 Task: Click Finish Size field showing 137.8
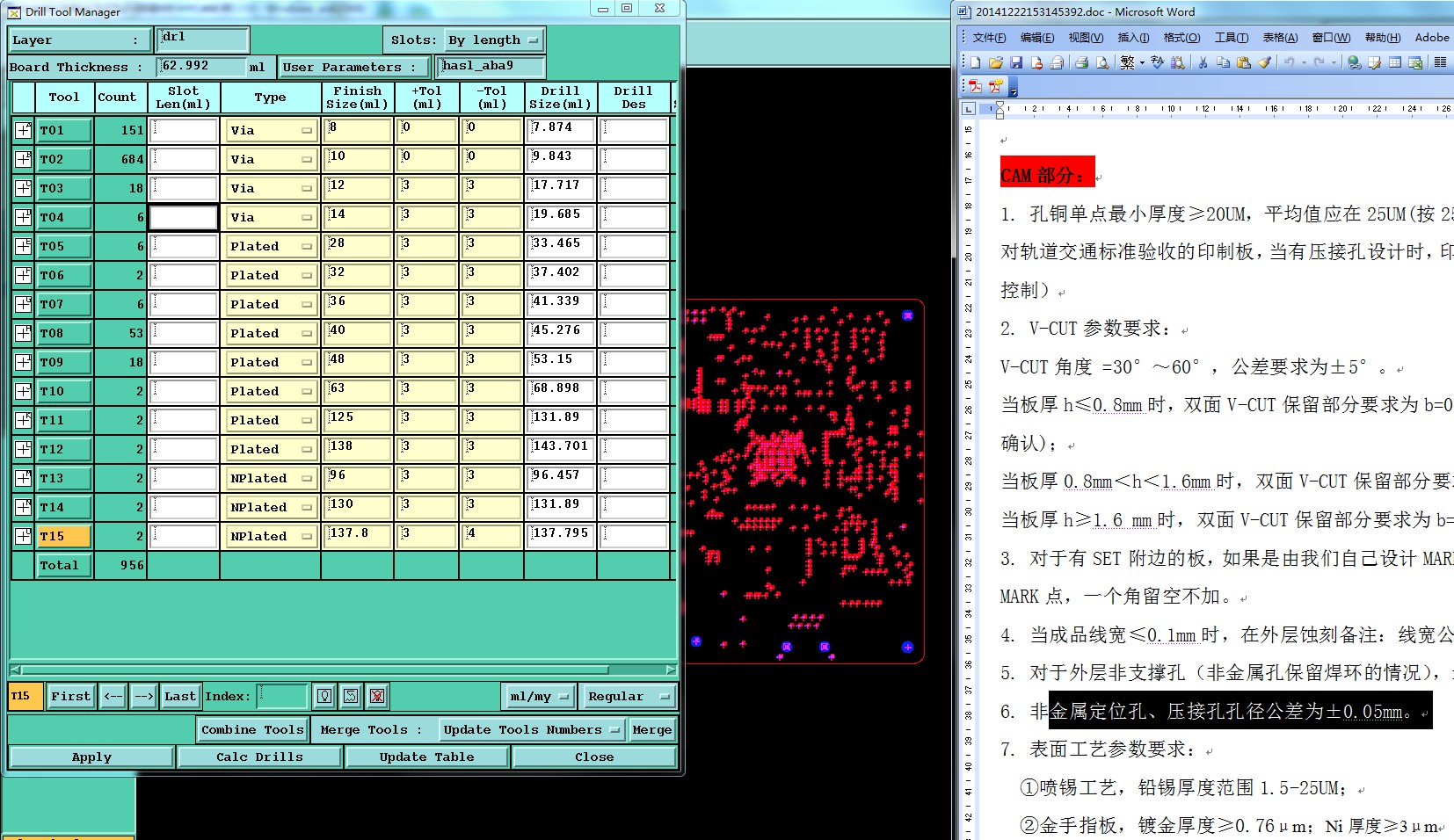tap(357, 536)
